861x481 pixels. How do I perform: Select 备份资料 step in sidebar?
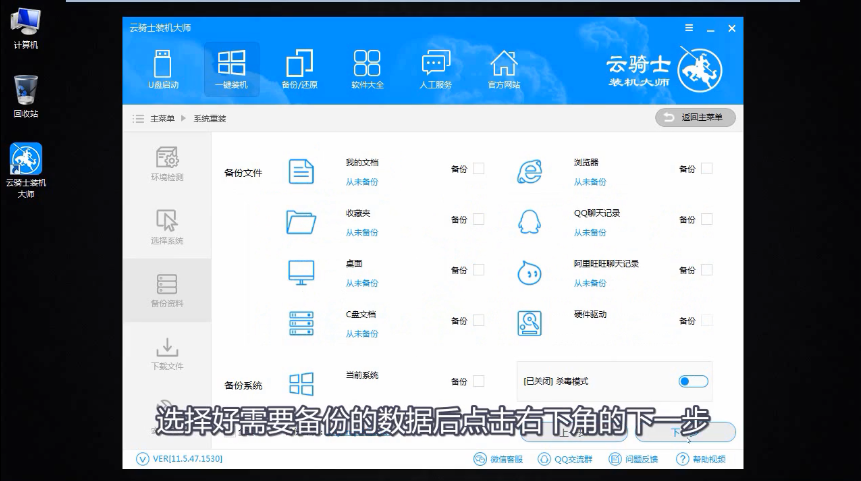click(x=167, y=290)
